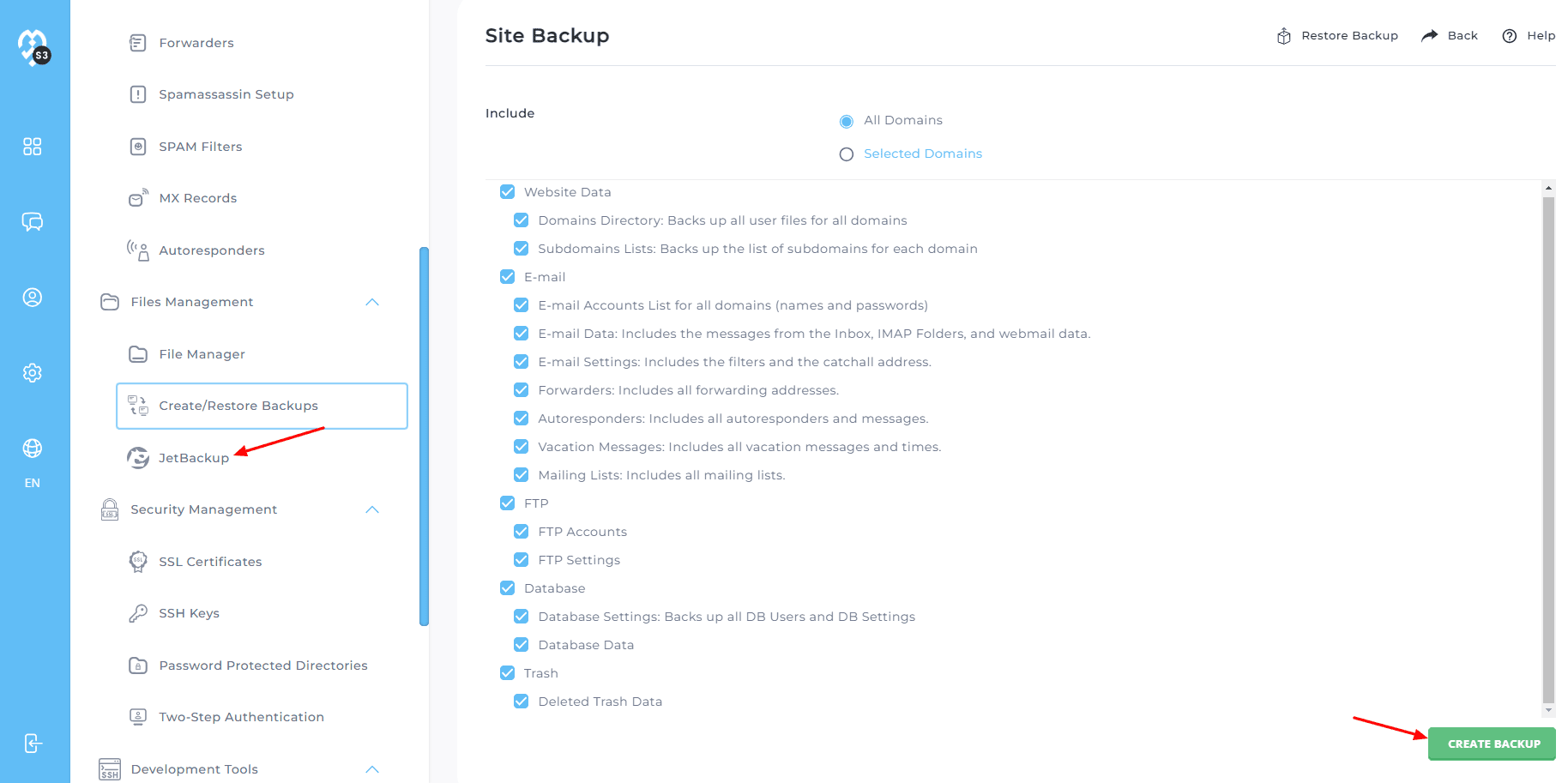Image resolution: width=1568 pixels, height=783 pixels.
Task: Click the Restore Backup box icon
Action: coord(1284,36)
